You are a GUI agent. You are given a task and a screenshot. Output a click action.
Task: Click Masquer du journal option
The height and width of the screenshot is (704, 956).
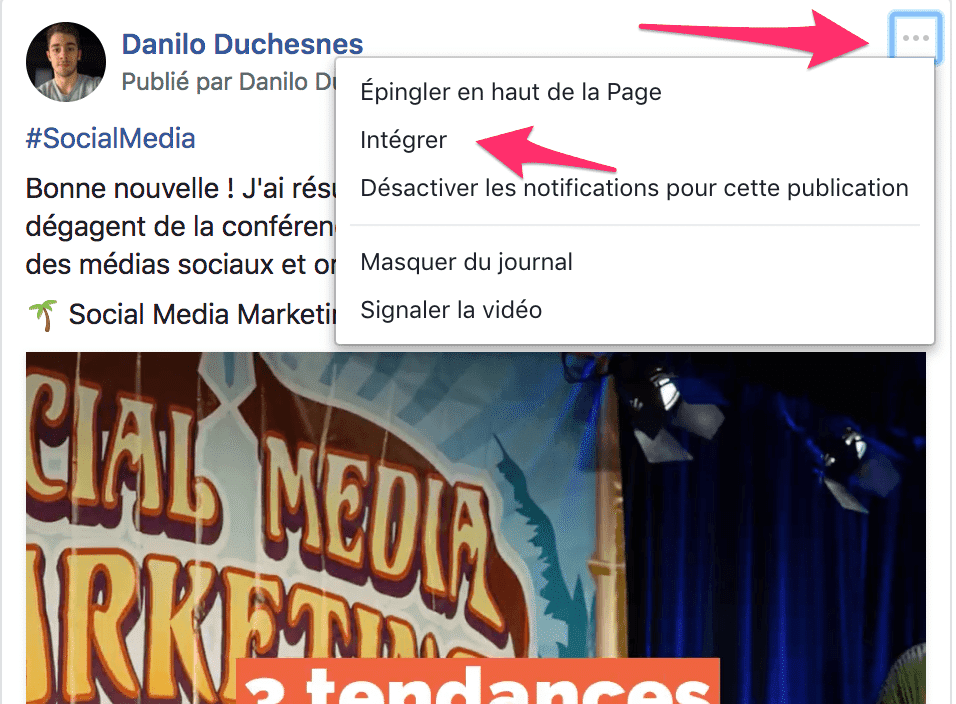[x=466, y=262]
